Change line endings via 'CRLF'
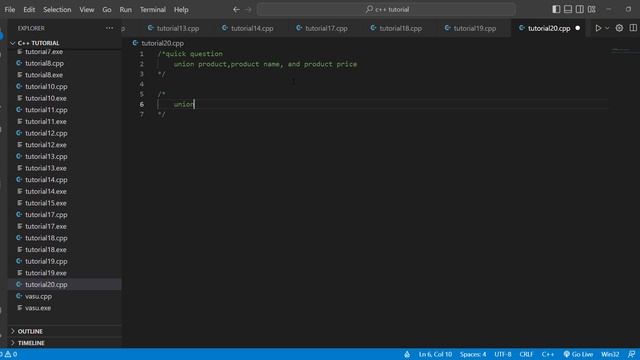The width and height of the screenshot is (640, 360). click(526, 354)
